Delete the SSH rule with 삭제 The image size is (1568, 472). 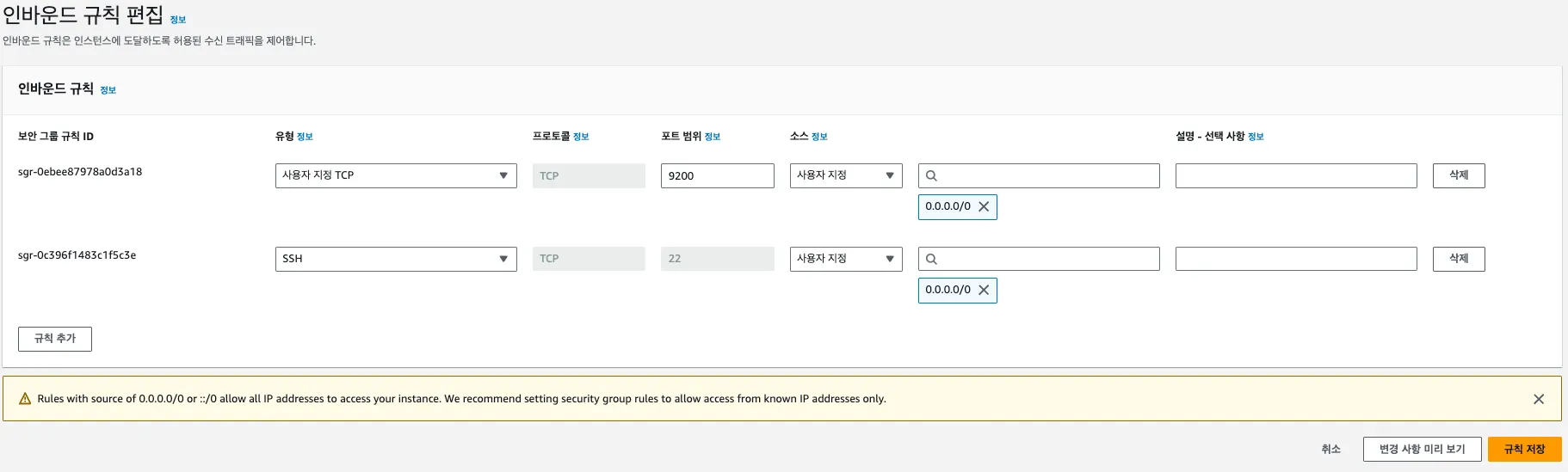1458,260
